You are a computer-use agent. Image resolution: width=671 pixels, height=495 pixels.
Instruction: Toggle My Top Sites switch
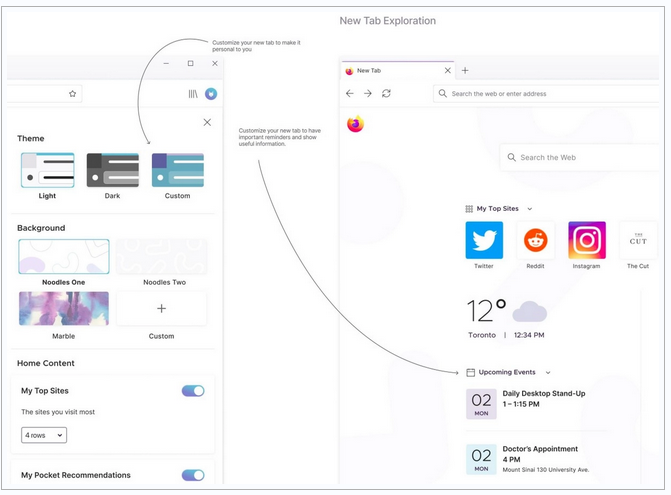point(193,391)
